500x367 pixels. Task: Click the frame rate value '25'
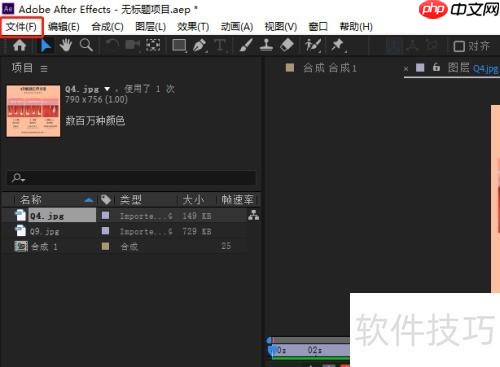coord(226,246)
